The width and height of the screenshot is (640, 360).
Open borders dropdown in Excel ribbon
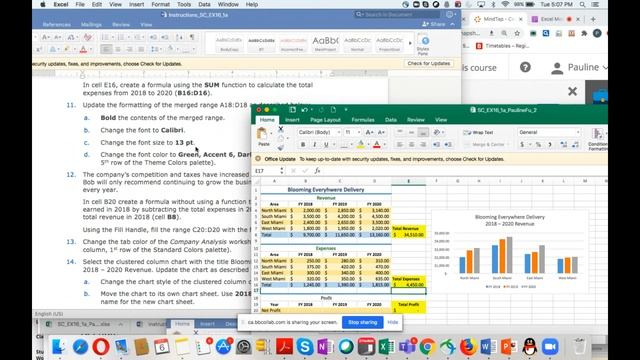click(x=351, y=145)
